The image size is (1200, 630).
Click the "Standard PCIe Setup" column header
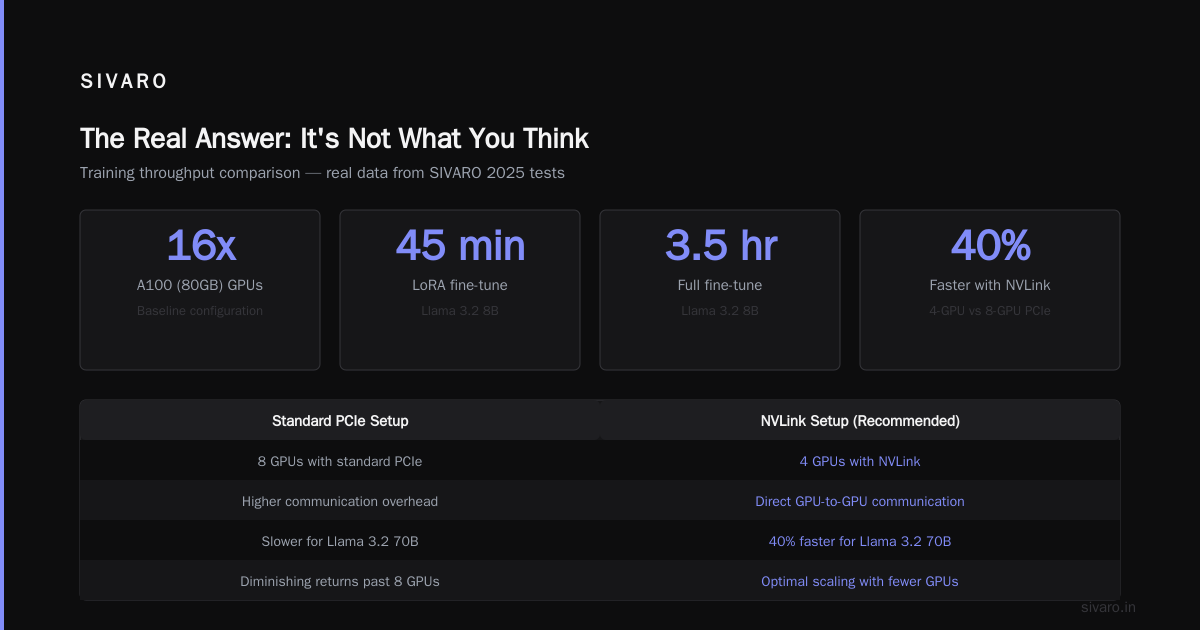pos(340,421)
